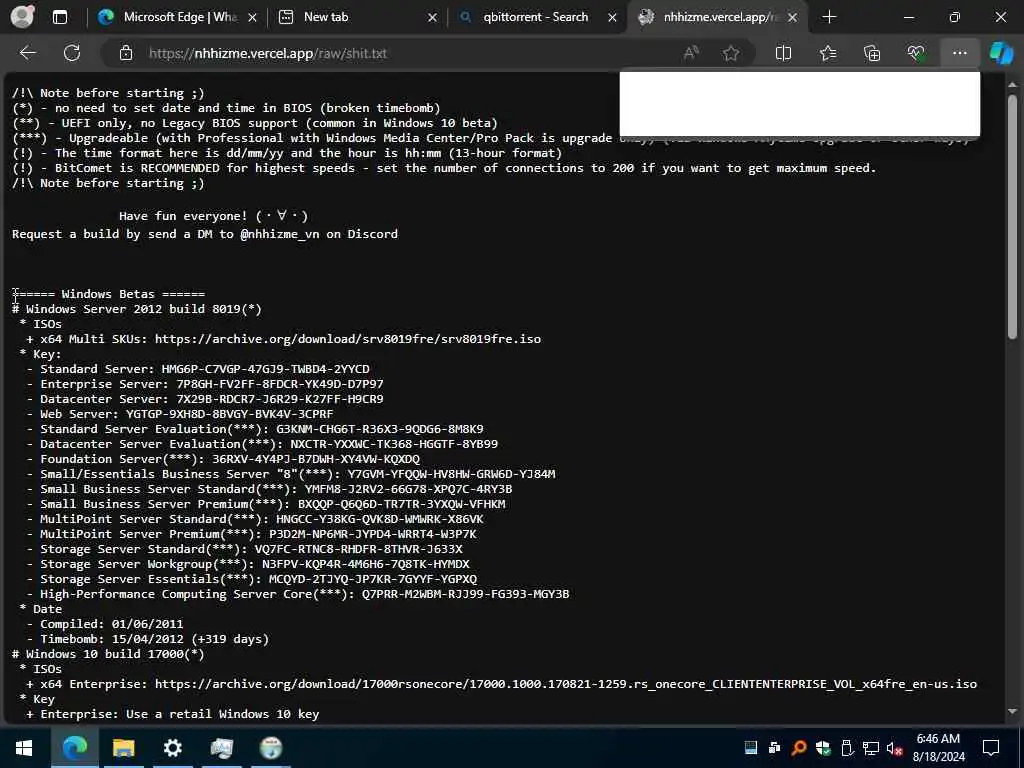
Task: Click the orange magnifier tray icon
Action: tap(799, 748)
